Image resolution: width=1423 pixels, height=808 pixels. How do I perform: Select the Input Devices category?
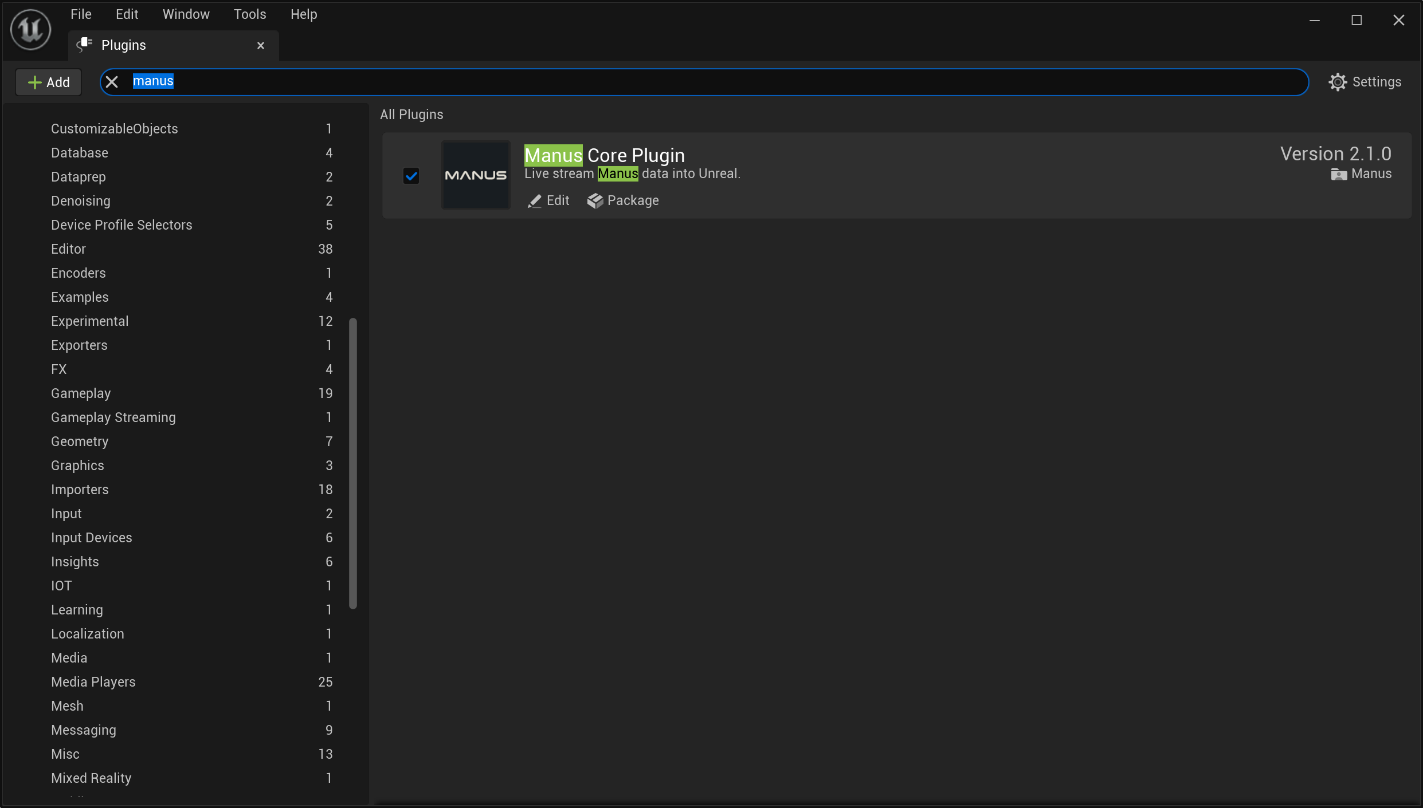[x=91, y=538]
